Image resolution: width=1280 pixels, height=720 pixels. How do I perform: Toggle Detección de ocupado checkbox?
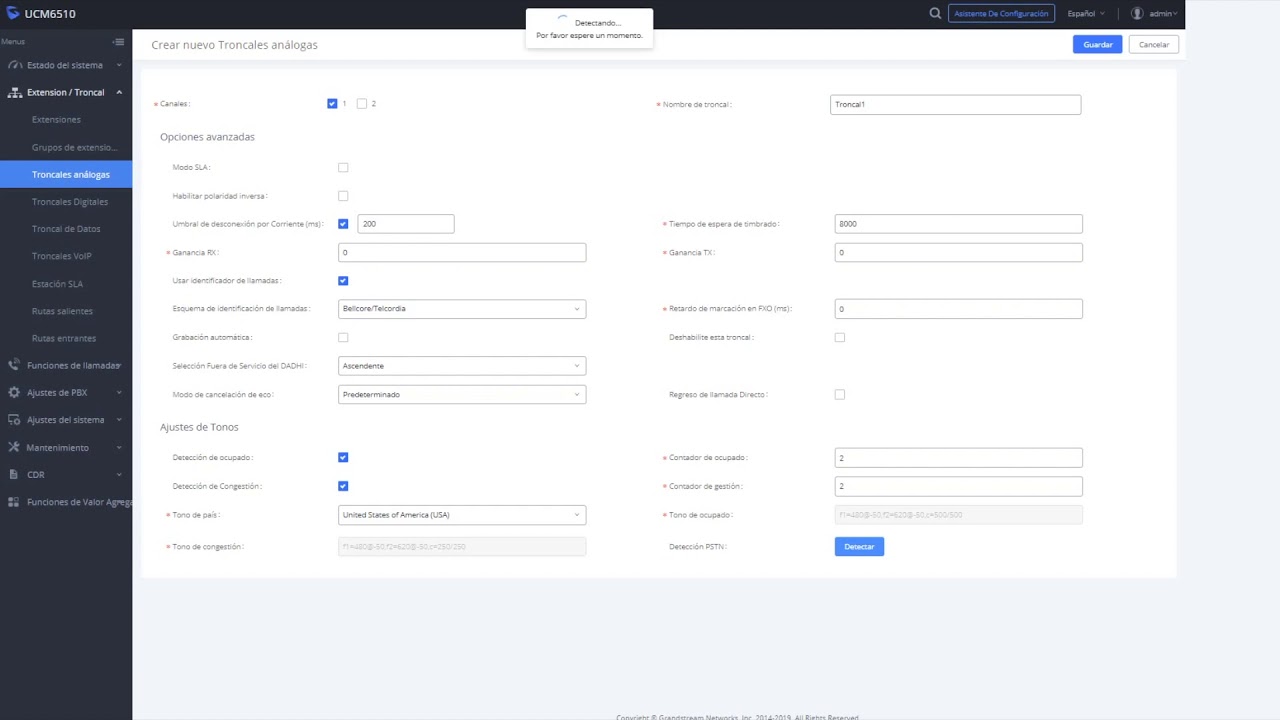click(343, 458)
